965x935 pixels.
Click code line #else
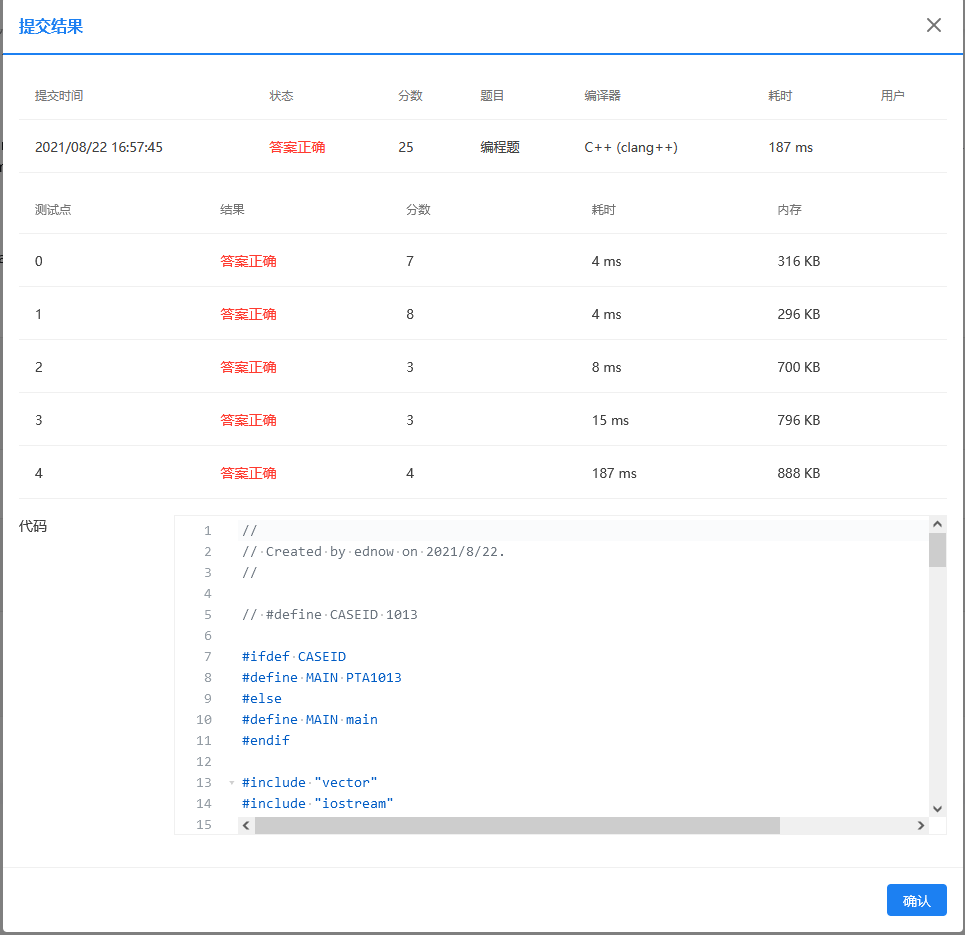[262, 698]
